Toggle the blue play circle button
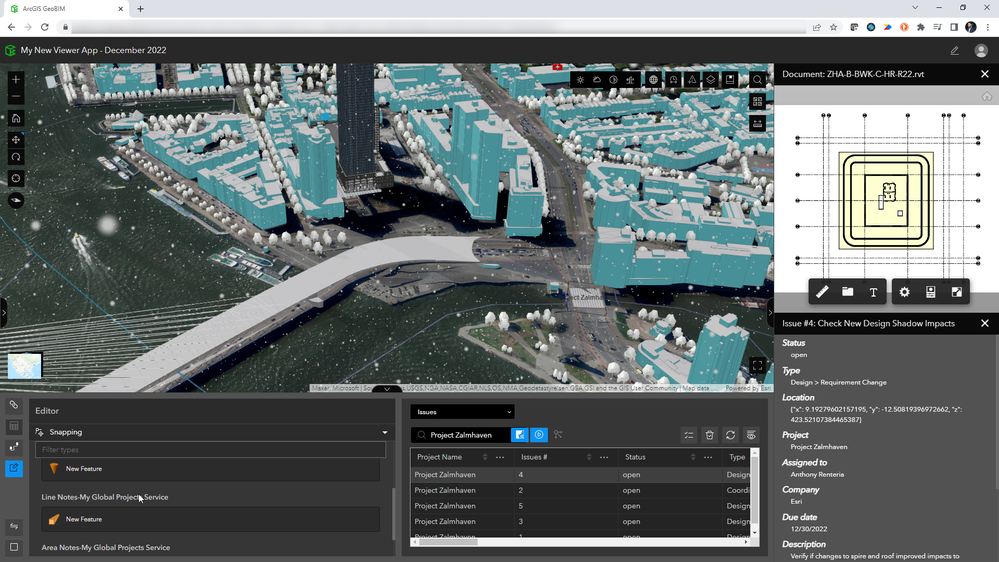 pos(539,435)
